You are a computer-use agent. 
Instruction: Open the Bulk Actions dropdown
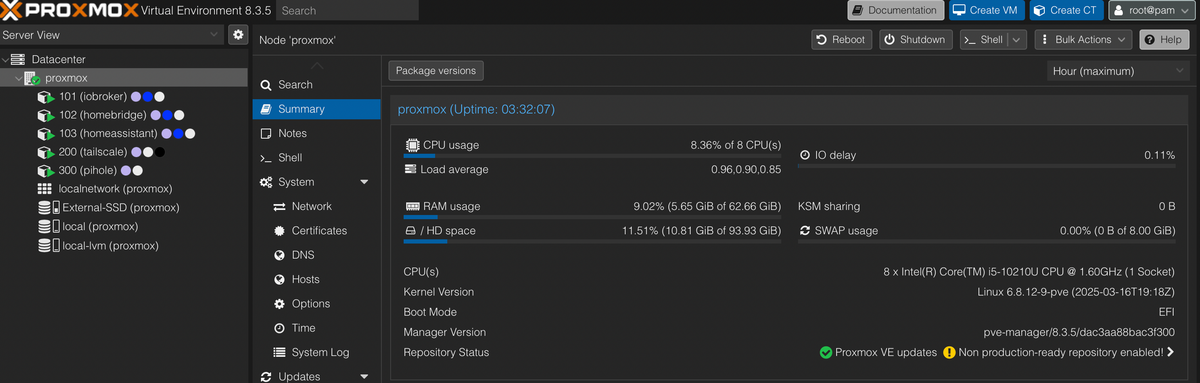pyautogui.click(x=1083, y=39)
